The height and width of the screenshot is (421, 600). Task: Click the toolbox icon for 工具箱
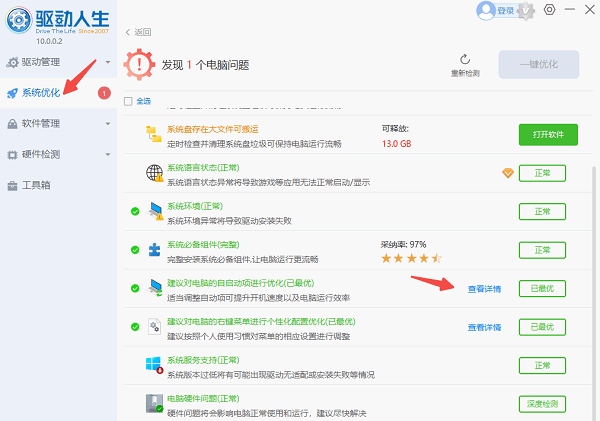tap(13, 186)
